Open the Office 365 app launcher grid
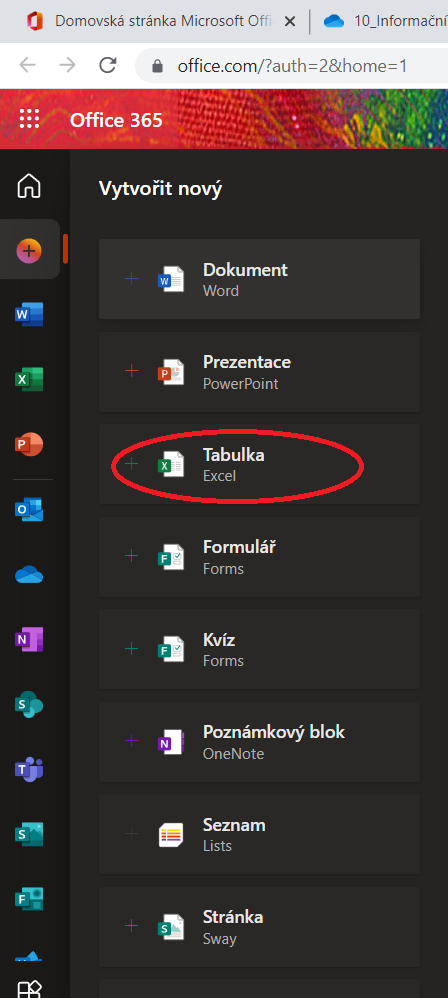The height and width of the screenshot is (998, 448). 29,120
